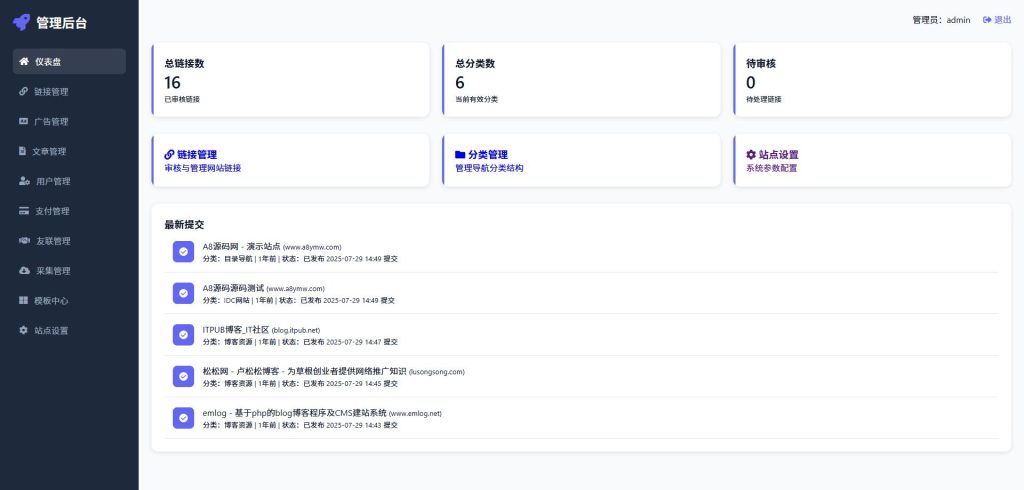
Task: Click the link icon beside sidebar 链接管理
Action: pyautogui.click(x=24, y=91)
